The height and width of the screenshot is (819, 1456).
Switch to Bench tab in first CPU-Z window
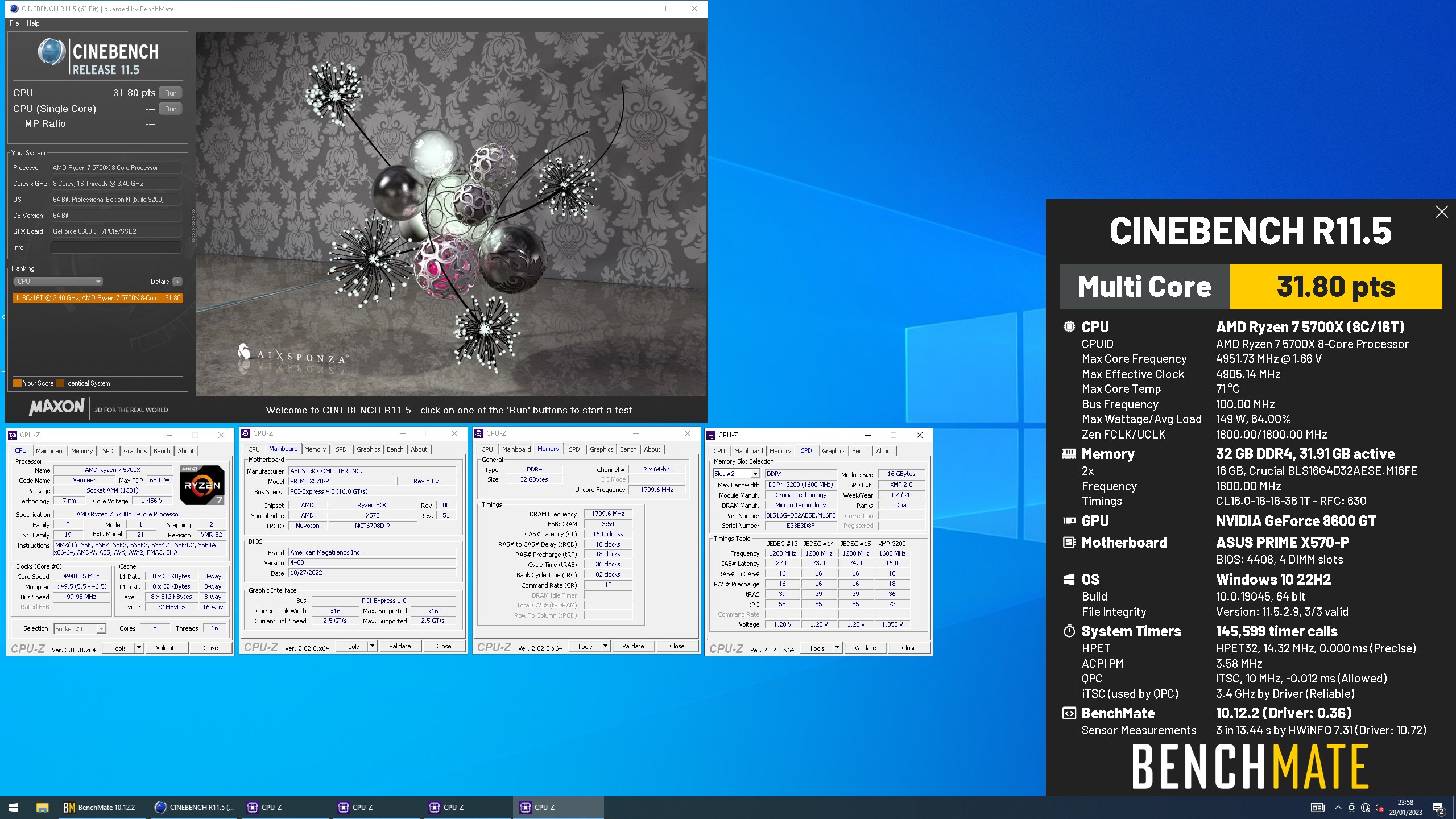pos(162,451)
